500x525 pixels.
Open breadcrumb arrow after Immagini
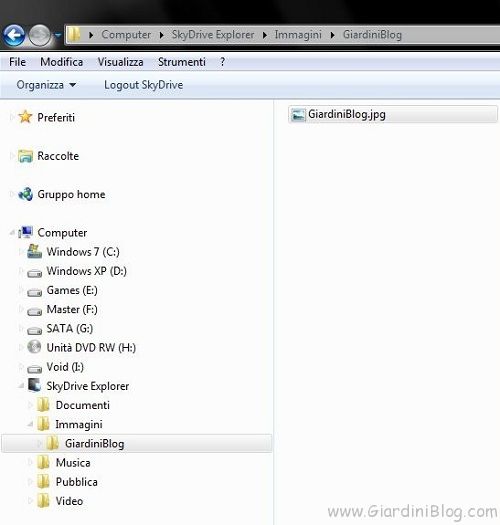point(332,35)
